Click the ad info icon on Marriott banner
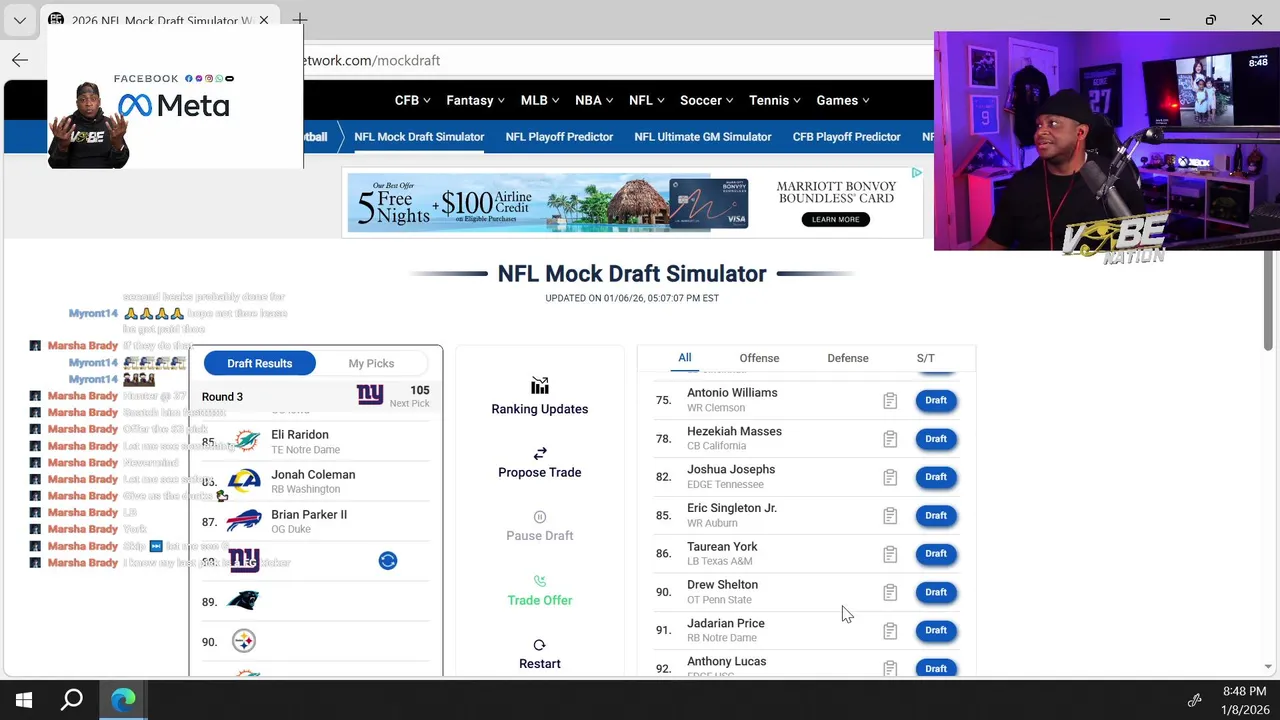 [916, 173]
